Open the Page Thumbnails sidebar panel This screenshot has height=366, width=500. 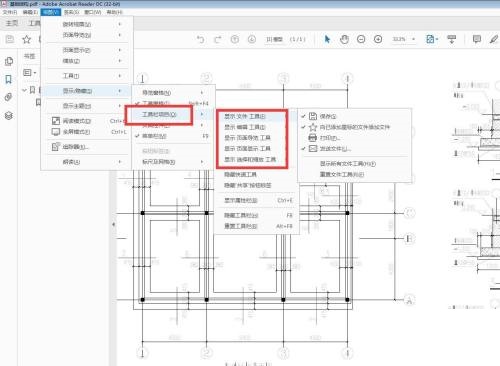[9, 61]
